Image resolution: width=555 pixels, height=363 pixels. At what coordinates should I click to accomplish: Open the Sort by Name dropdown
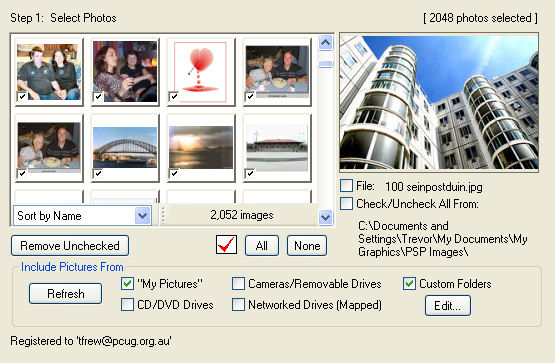pyautogui.click(x=143, y=215)
